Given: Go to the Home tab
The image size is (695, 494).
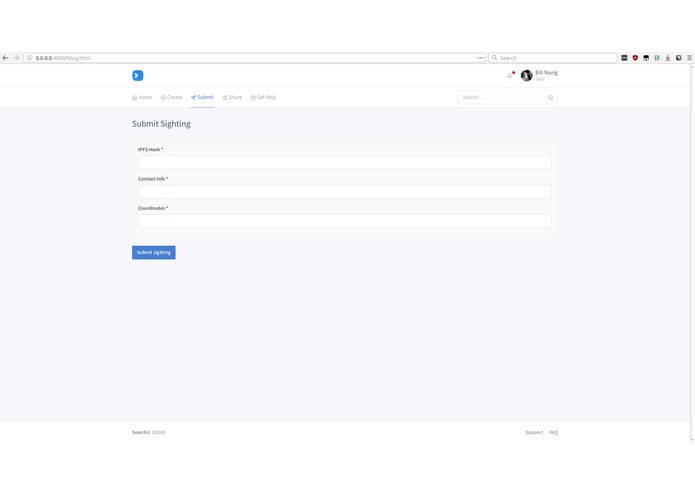Looking at the screenshot, I should [142, 97].
